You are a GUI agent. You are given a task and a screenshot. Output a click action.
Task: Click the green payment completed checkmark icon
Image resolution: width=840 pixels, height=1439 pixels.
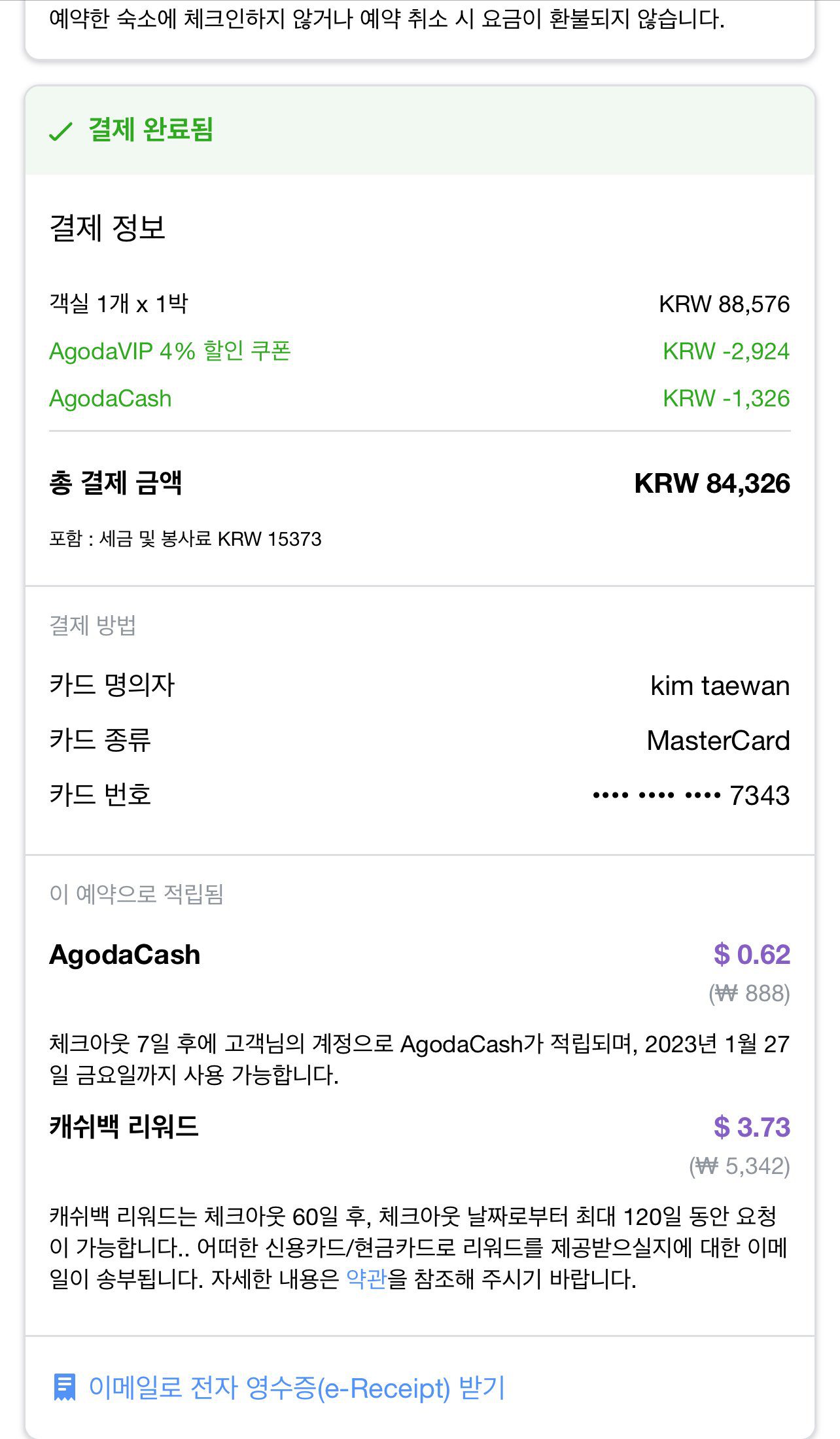tap(60, 131)
